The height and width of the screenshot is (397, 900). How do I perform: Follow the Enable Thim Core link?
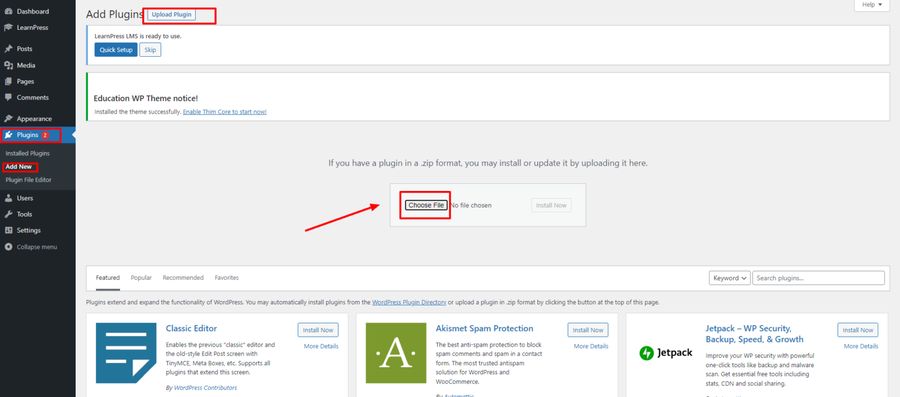pos(224,112)
